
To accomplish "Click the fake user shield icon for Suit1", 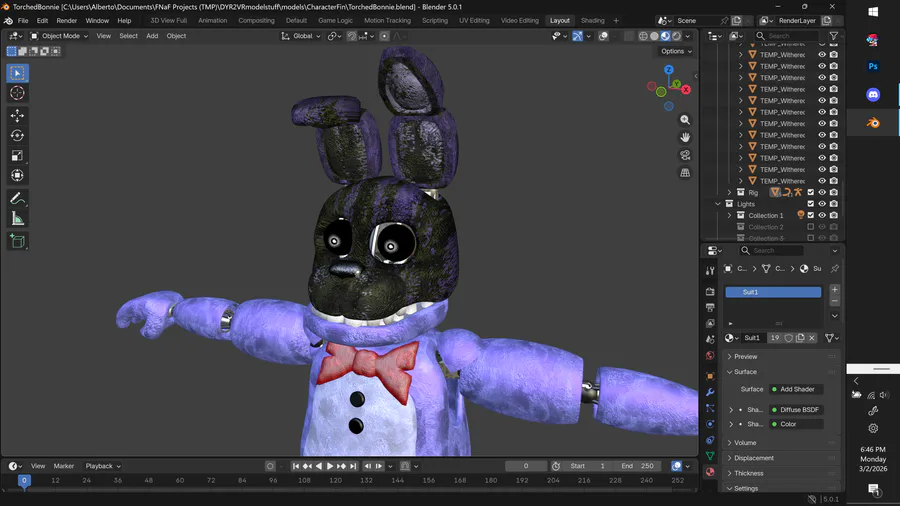I will click(789, 338).
